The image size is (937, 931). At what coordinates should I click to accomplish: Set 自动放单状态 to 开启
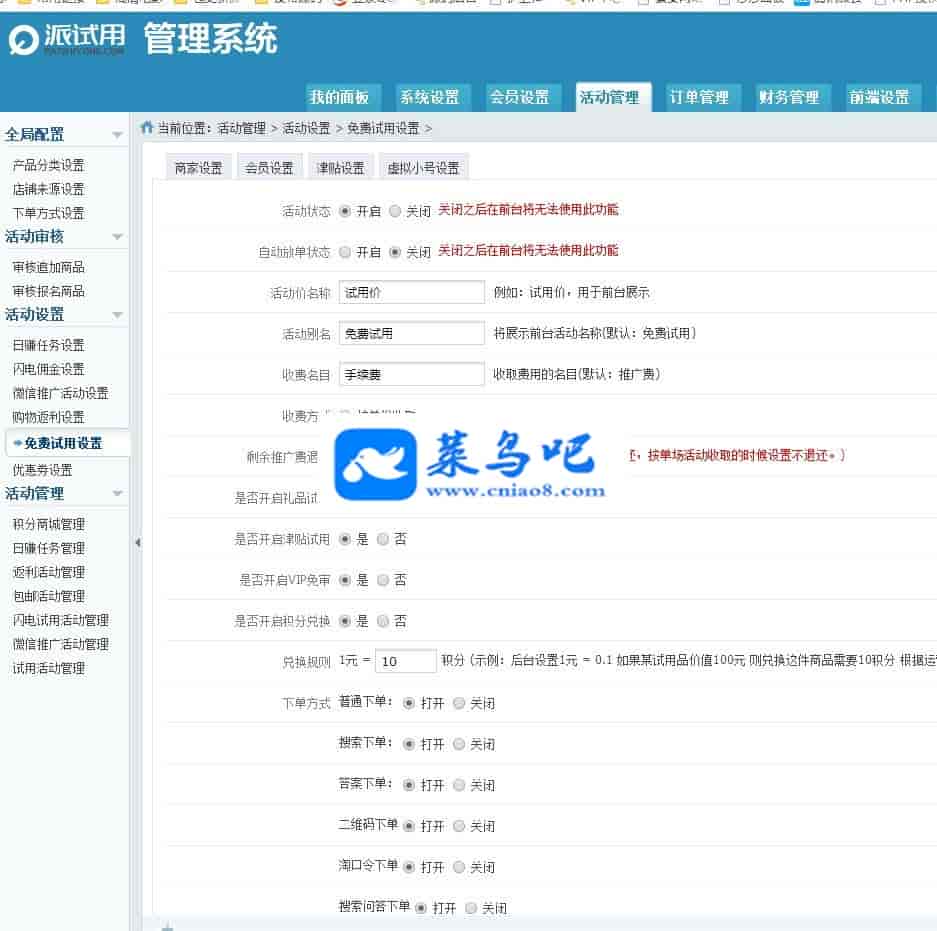click(x=346, y=252)
